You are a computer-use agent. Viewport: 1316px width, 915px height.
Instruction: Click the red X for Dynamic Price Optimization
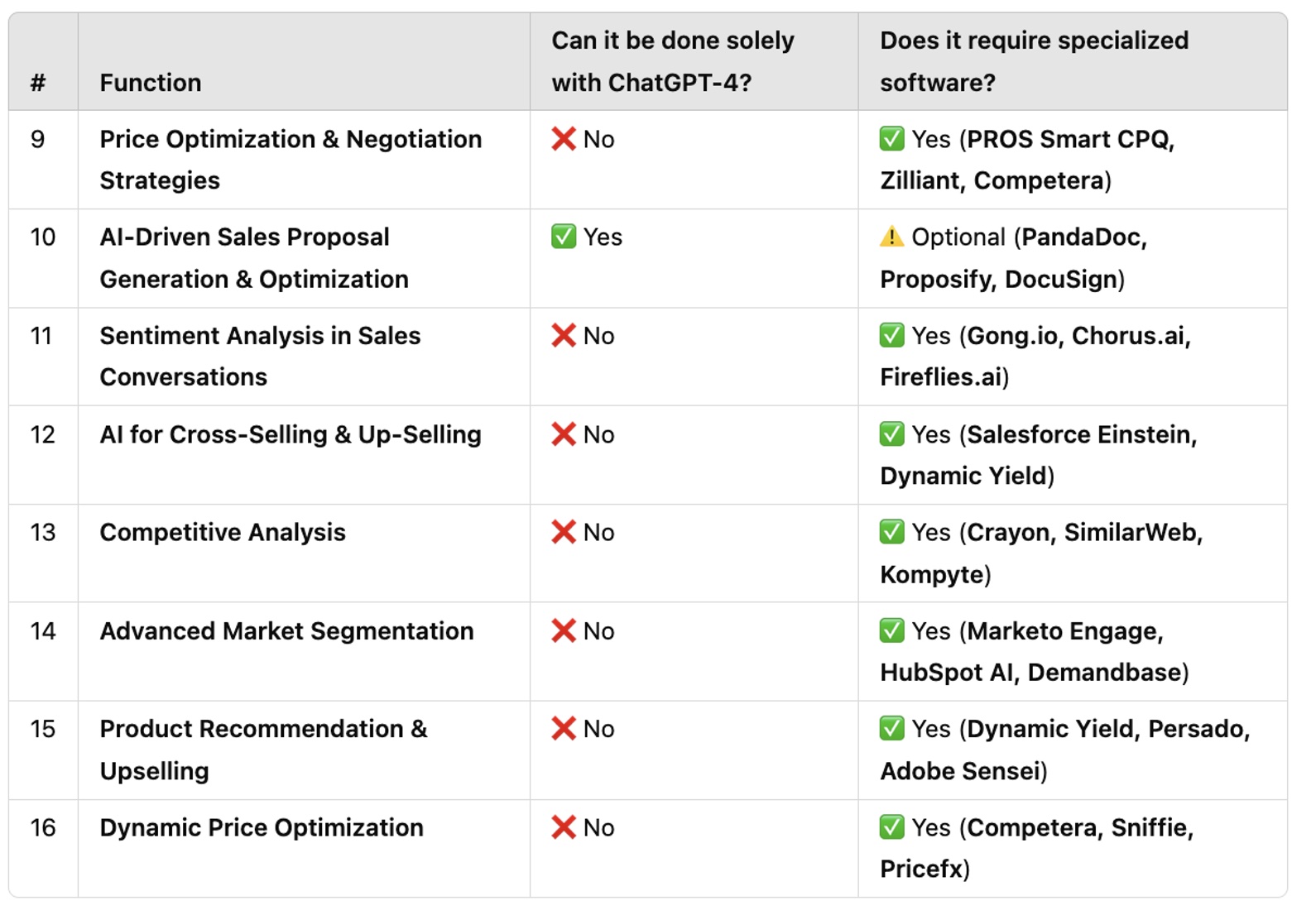point(564,827)
